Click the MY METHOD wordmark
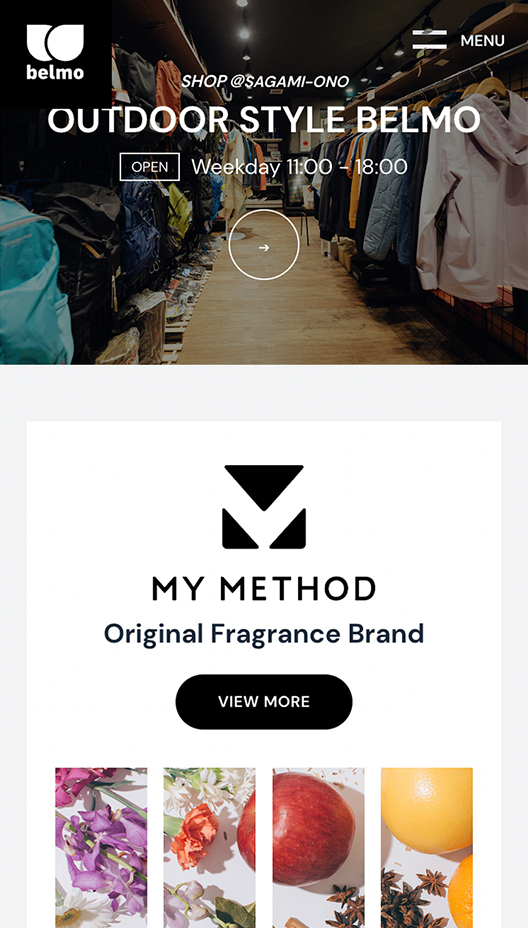 (x=264, y=589)
